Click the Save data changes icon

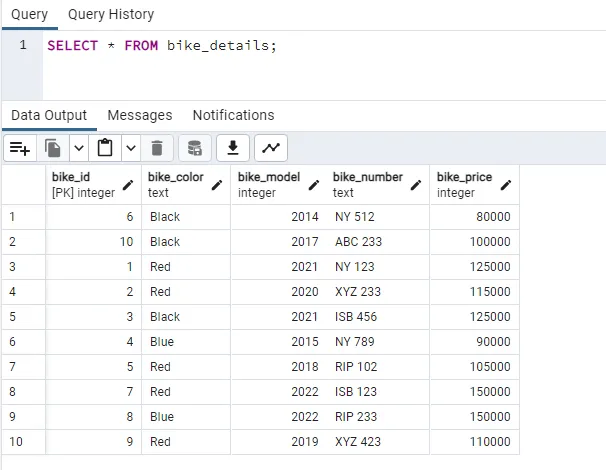(195, 148)
